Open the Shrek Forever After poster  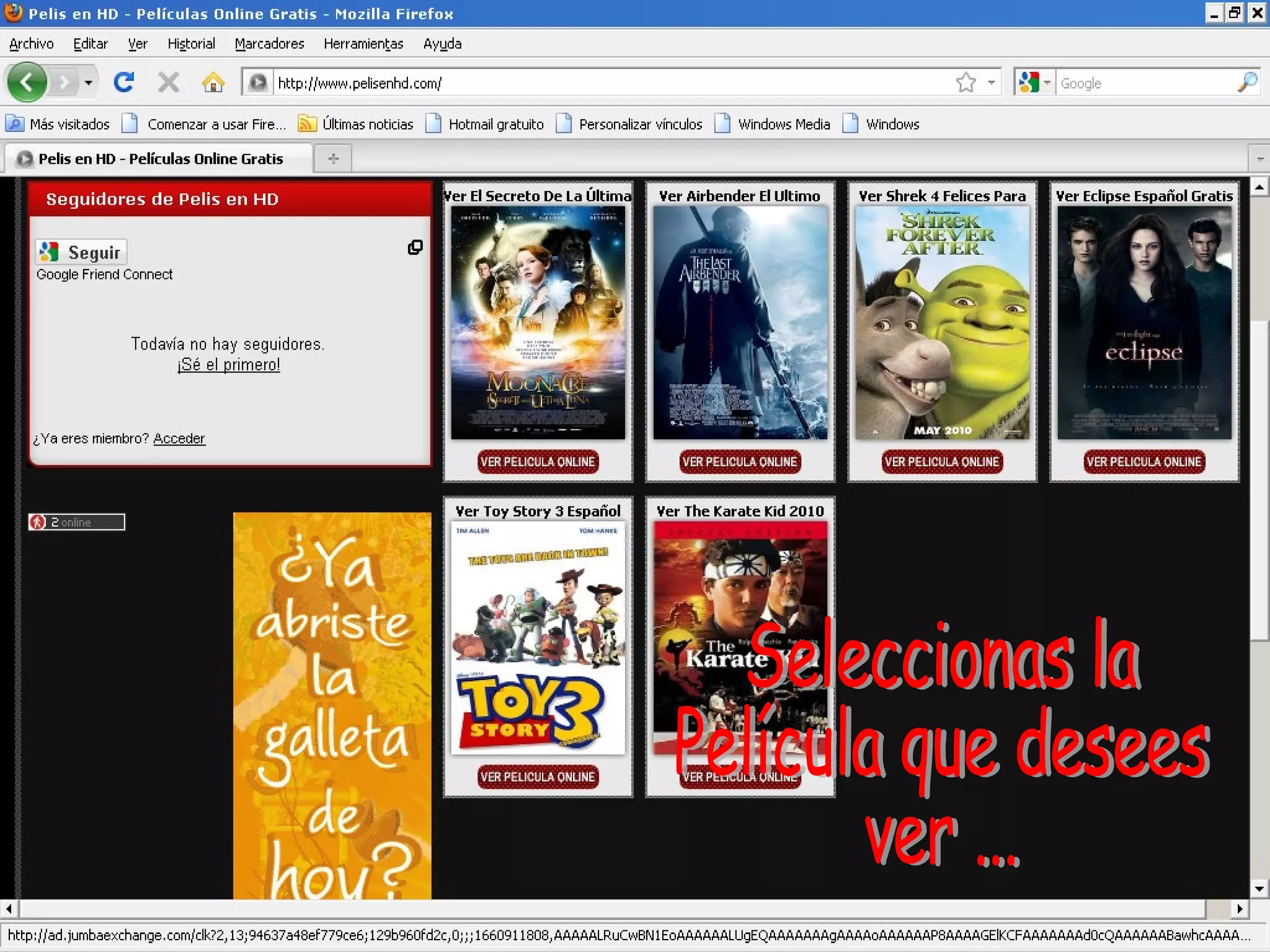pos(942,323)
